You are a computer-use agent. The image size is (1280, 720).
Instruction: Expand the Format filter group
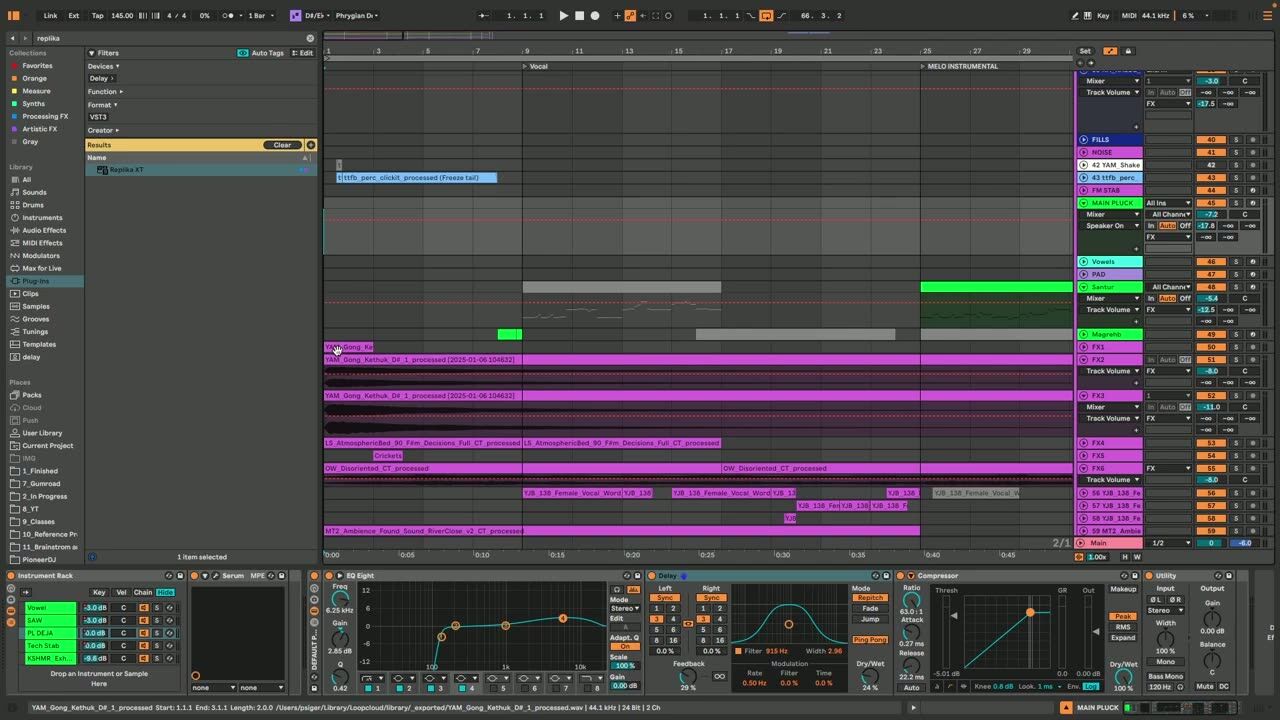[102, 105]
